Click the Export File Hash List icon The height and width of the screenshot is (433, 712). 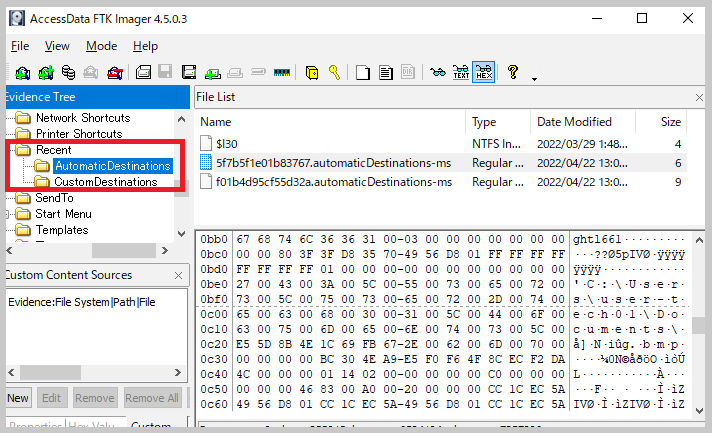(386, 73)
